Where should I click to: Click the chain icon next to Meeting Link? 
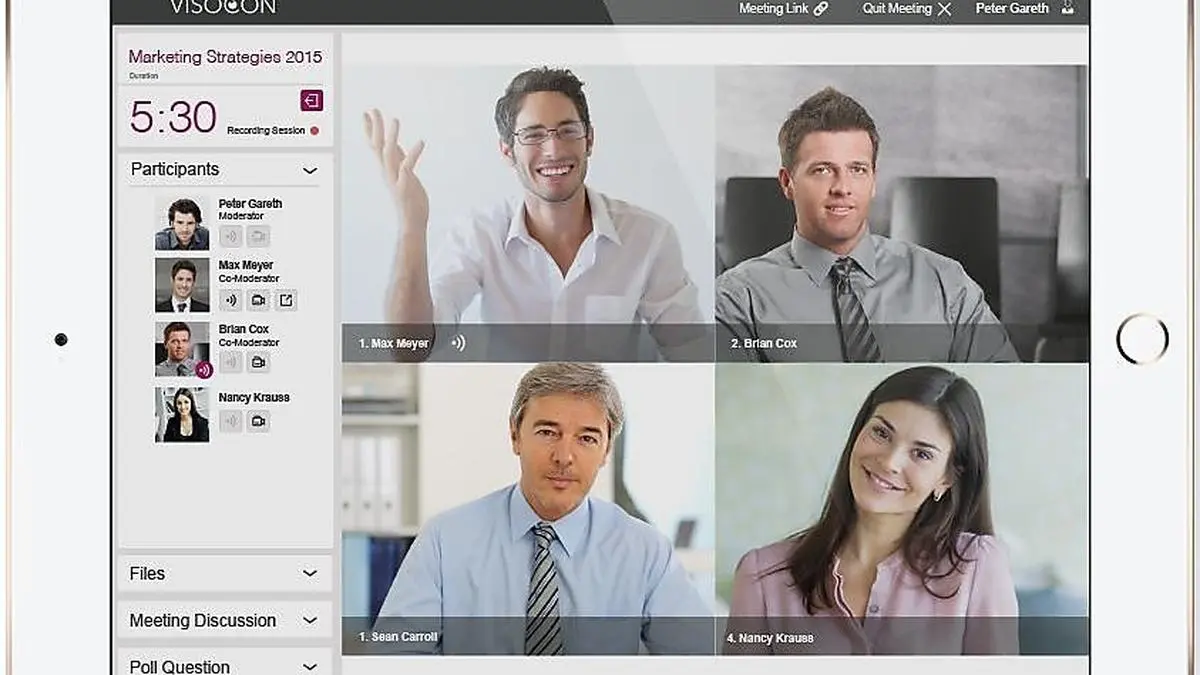click(821, 9)
